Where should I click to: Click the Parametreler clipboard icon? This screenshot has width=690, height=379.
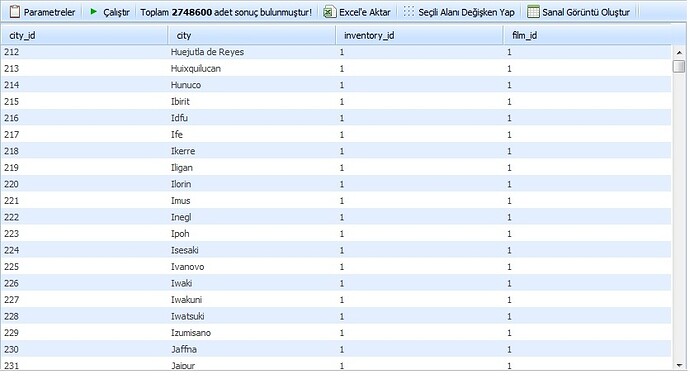(x=15, y=12)
